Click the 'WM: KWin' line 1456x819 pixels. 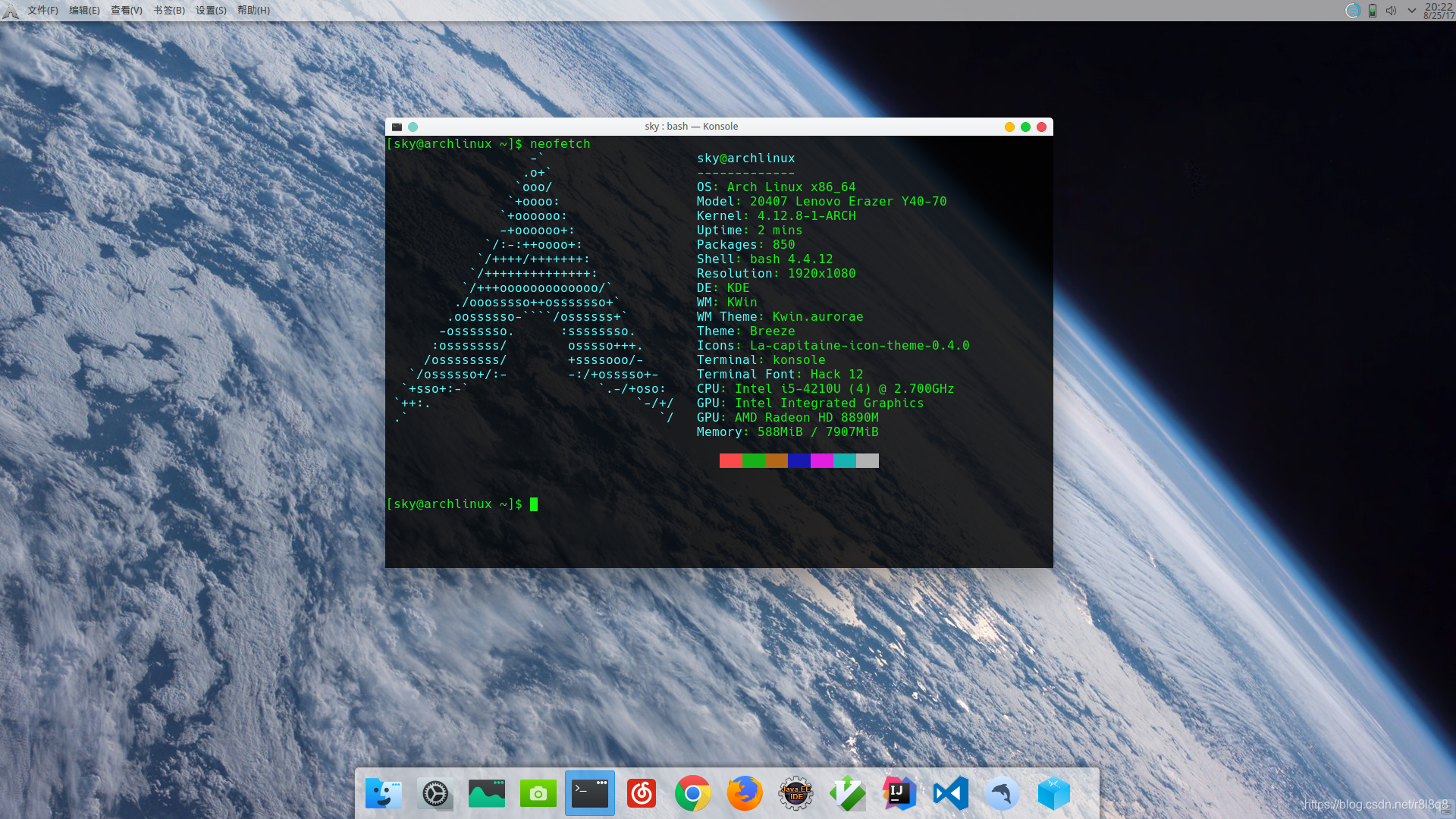(727, 303)
